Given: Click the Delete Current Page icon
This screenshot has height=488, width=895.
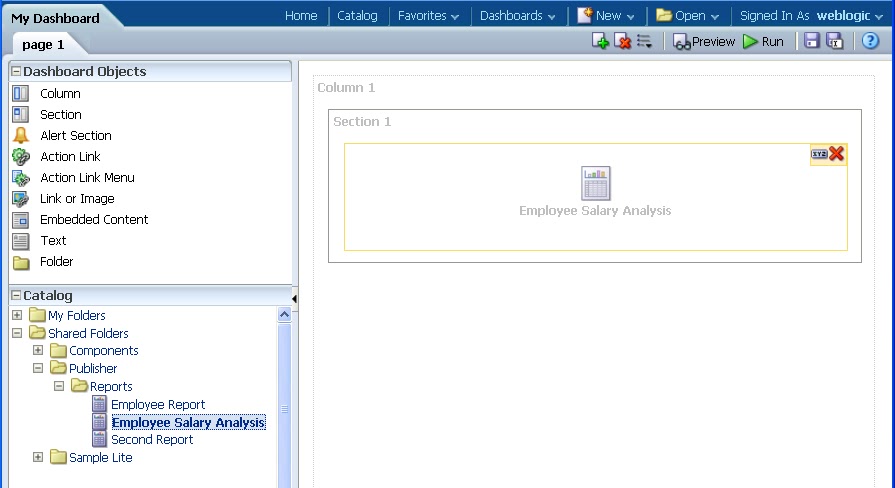Looking at the screenshot, I should tap(623, 41).
